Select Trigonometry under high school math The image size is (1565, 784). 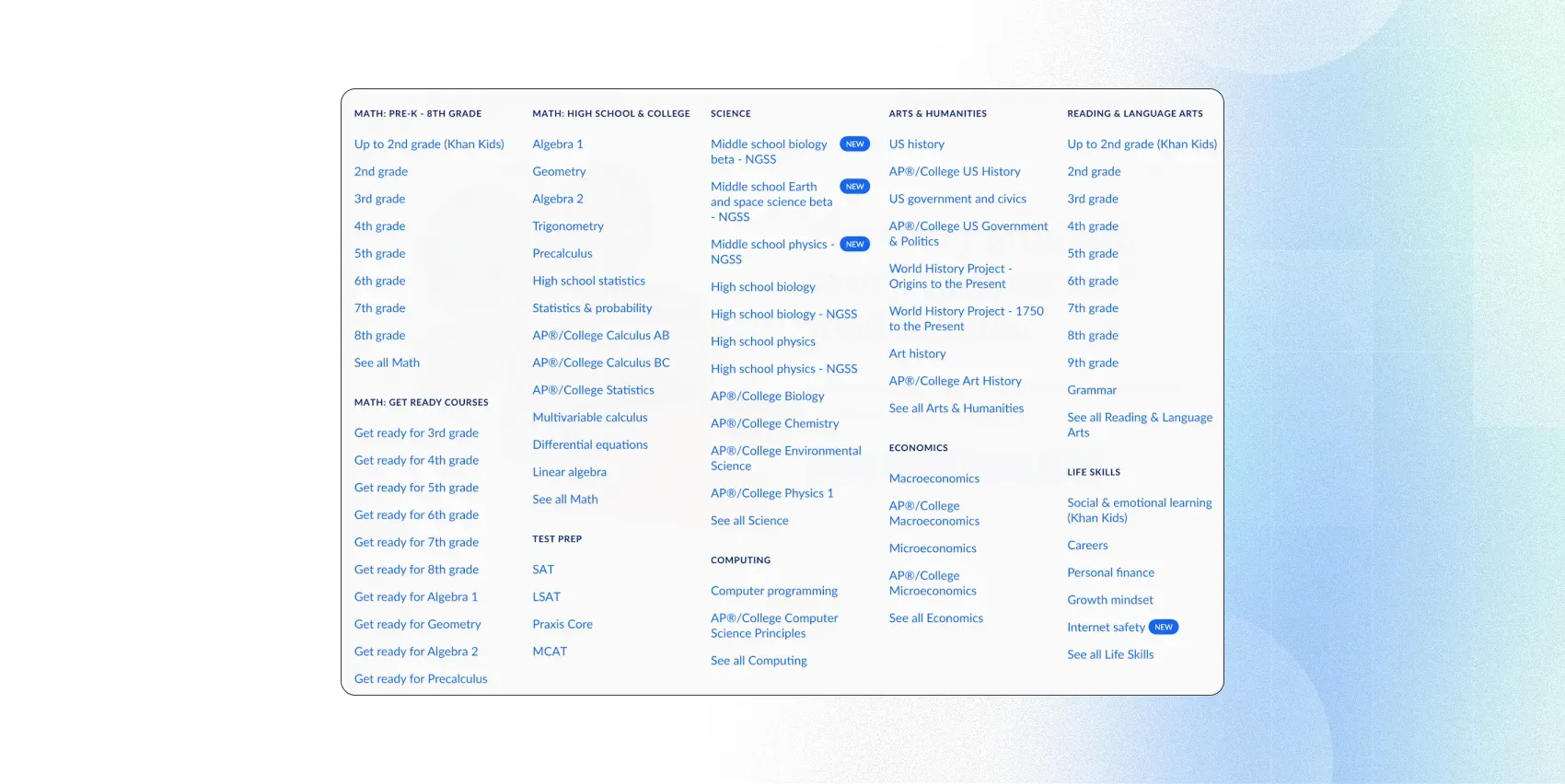pos(568,226)
